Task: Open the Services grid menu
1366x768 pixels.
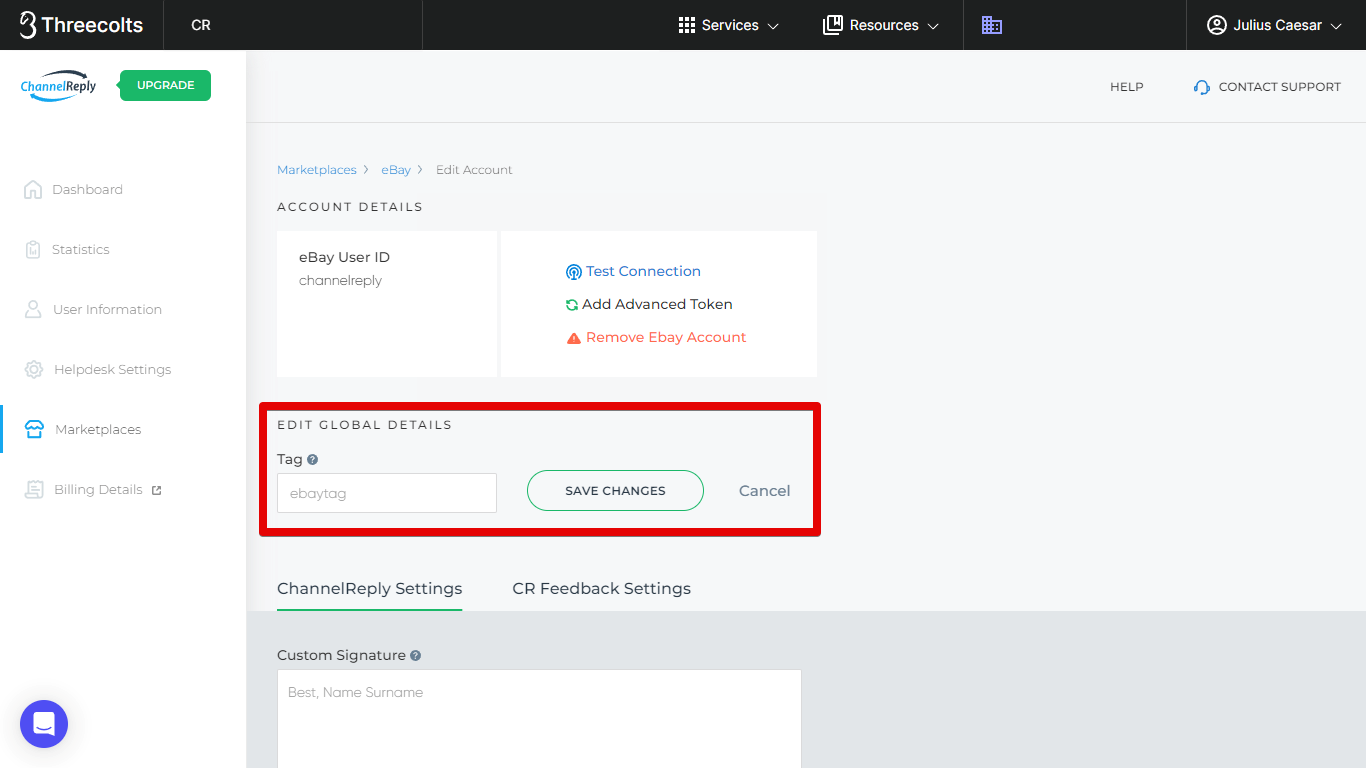Action: 728,25
